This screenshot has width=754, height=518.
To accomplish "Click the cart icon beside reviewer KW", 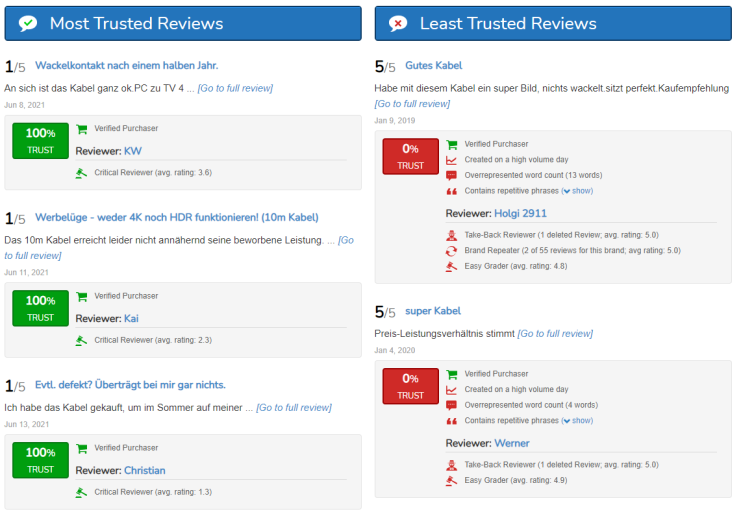I will point(82,129).
